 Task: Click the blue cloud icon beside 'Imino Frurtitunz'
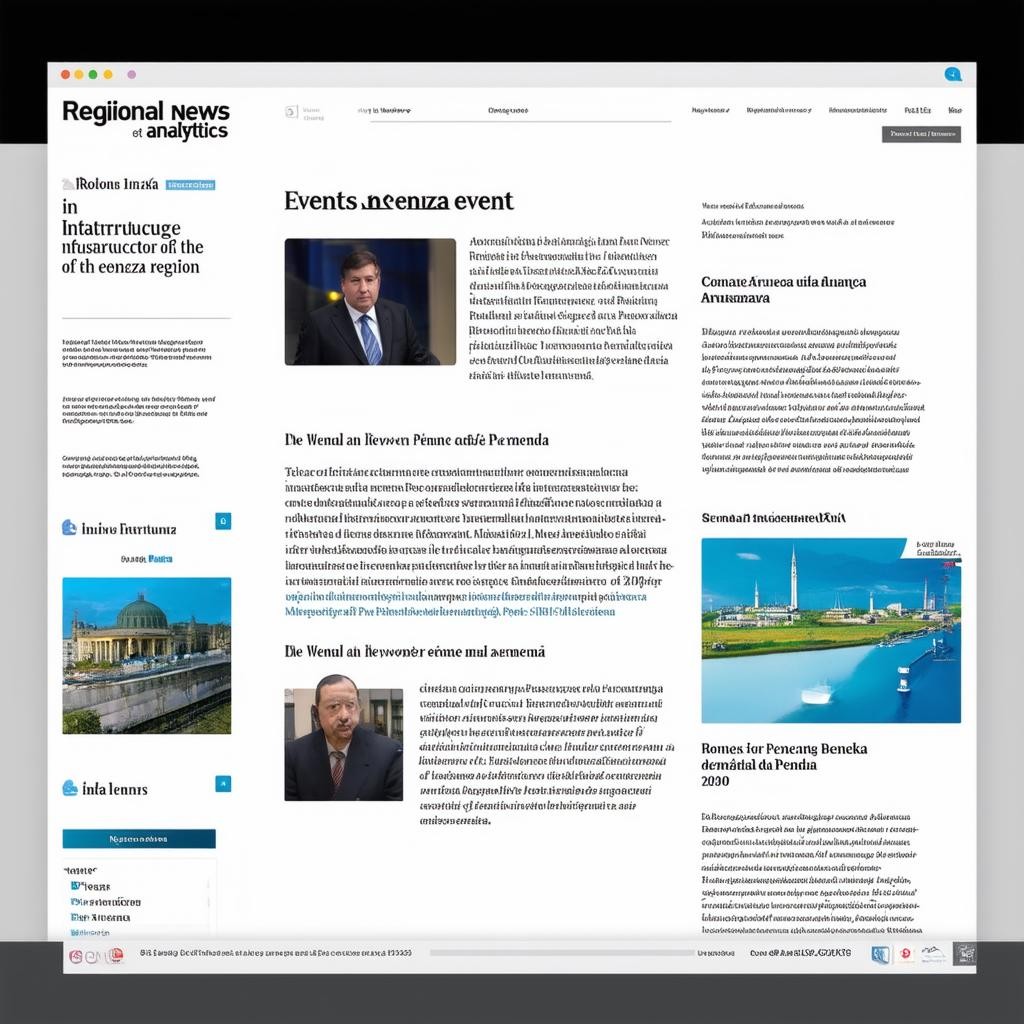[x=69, y=528]
